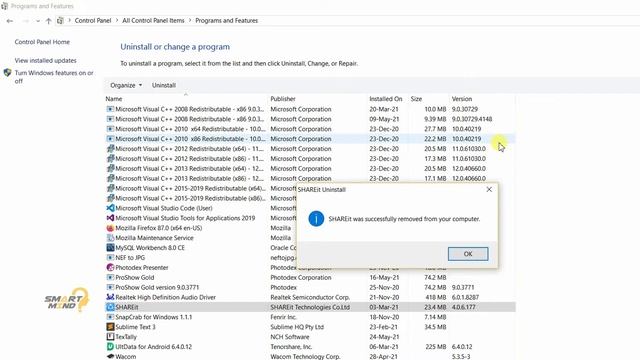The width and height of the screenshot is (640, 360).
Task: Click the Mozilla Firefox icon
Action: 110,228
